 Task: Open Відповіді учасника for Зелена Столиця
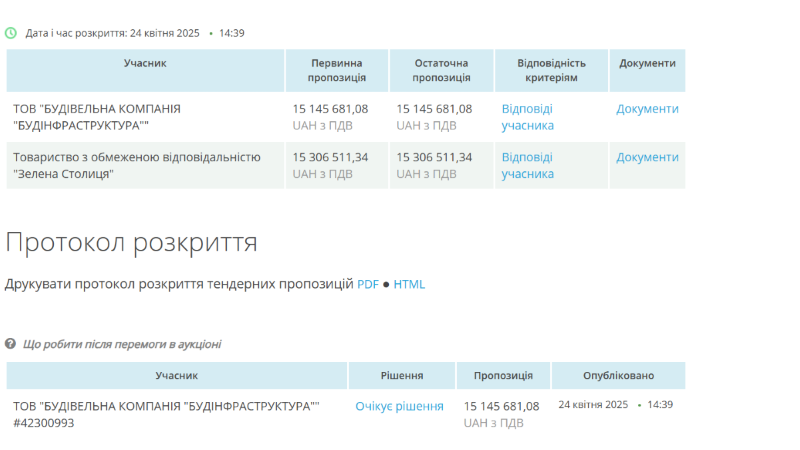click(527, 165)
